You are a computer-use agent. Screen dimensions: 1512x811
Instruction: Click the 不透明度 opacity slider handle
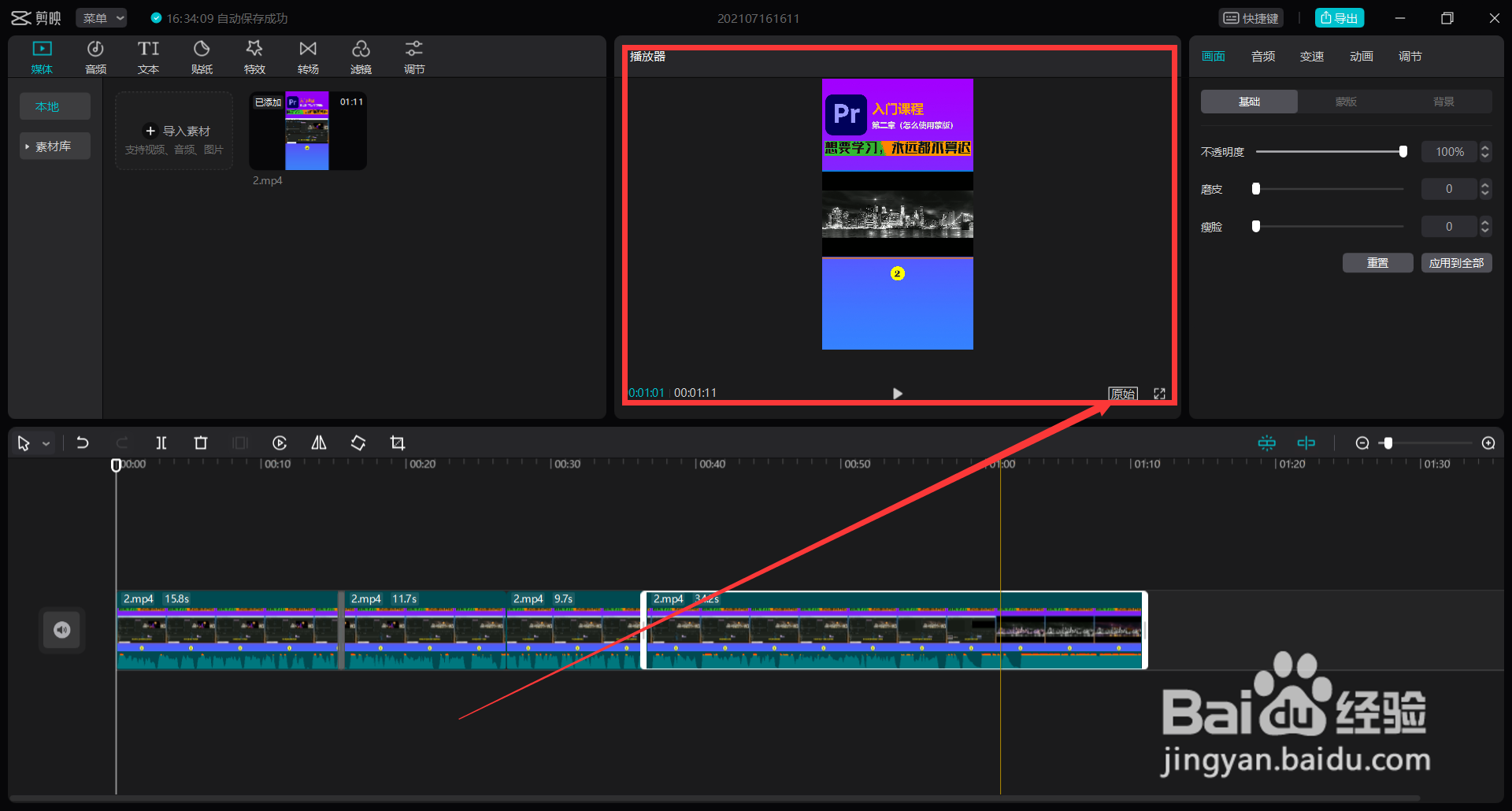tap(1403, 152)
